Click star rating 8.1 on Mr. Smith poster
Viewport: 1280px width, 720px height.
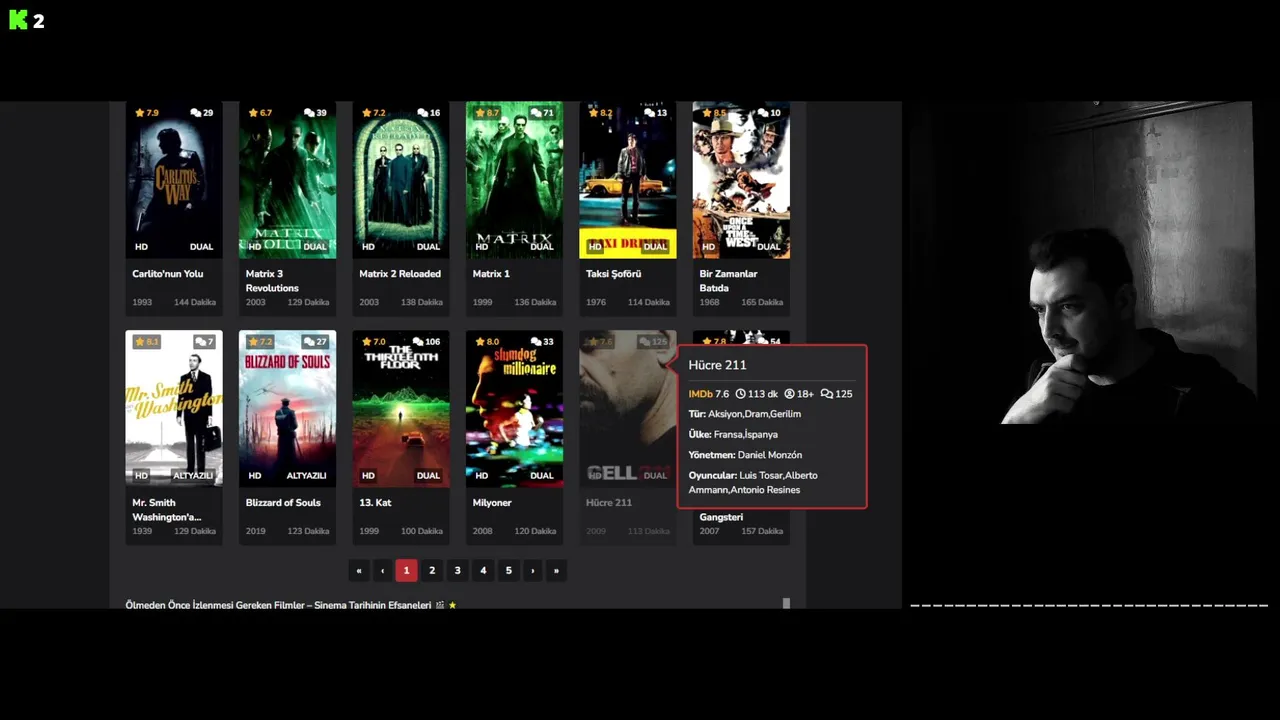click(146, 342)
